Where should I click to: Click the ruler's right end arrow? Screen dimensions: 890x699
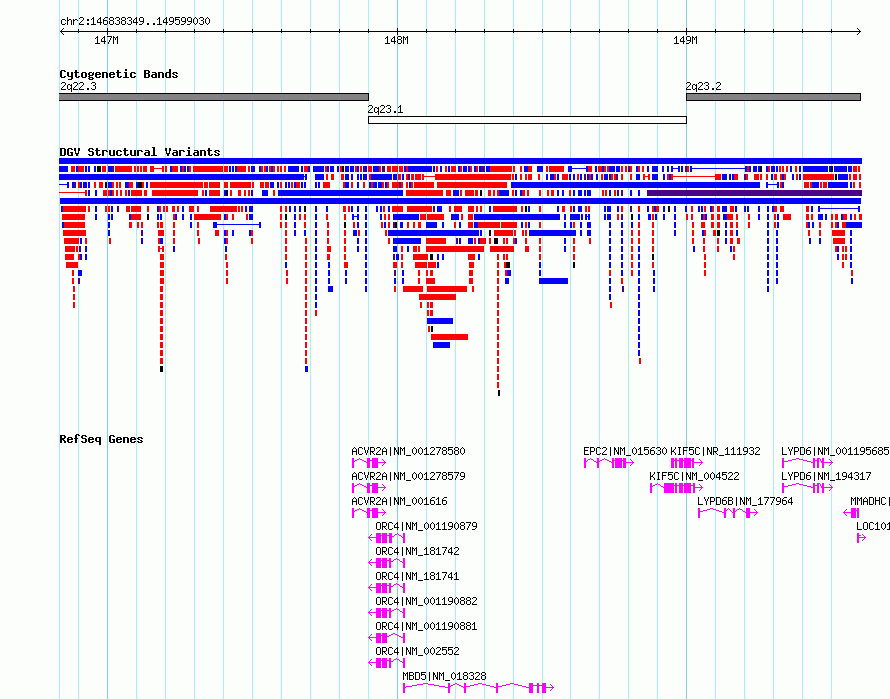point(858,31)
